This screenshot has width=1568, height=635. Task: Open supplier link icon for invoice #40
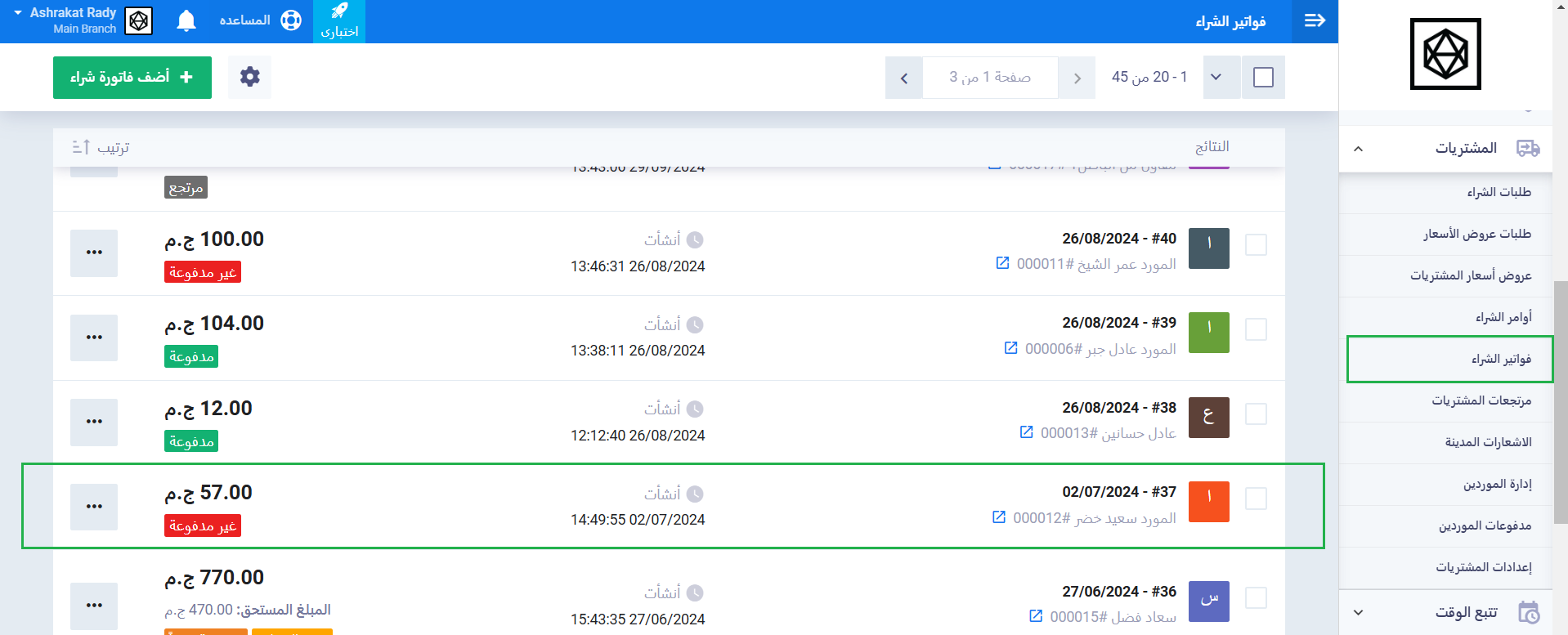point(1002,263)
